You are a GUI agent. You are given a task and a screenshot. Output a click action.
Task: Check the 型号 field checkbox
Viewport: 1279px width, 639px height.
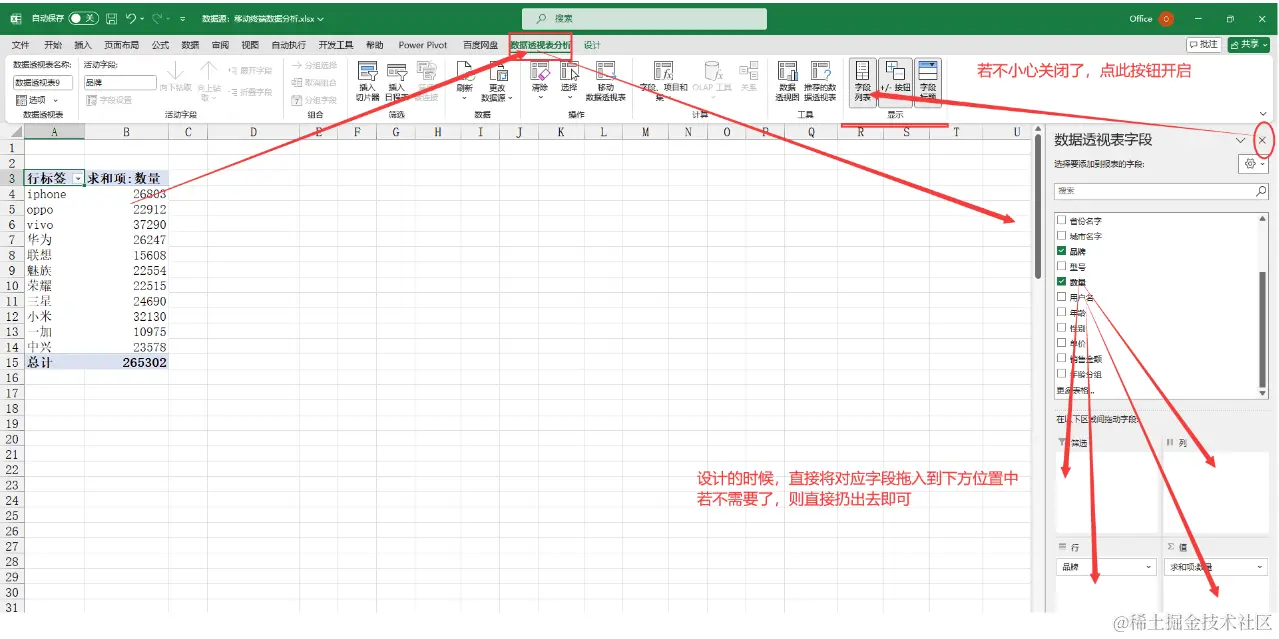[x=1062, y=267]
